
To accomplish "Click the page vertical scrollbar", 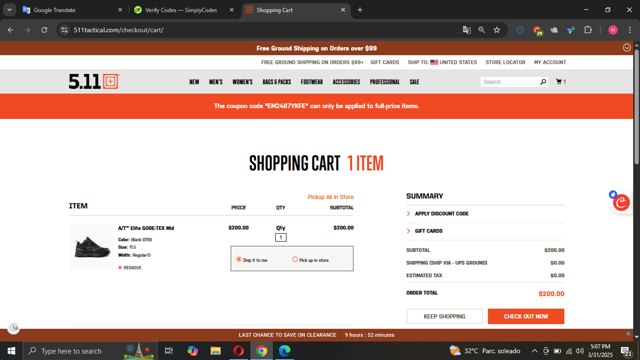I will [636, 108].
